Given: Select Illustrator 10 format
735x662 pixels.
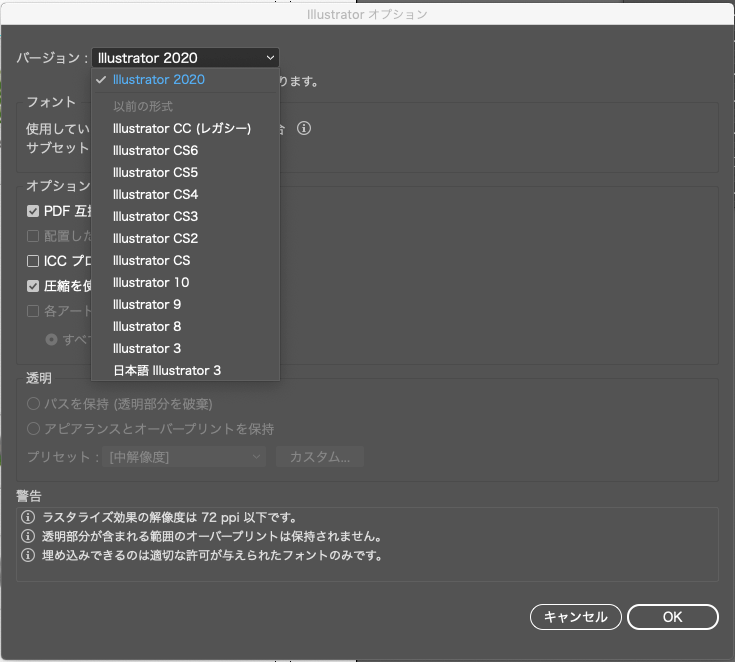Looking at the screenshot, I should [185, 283].
